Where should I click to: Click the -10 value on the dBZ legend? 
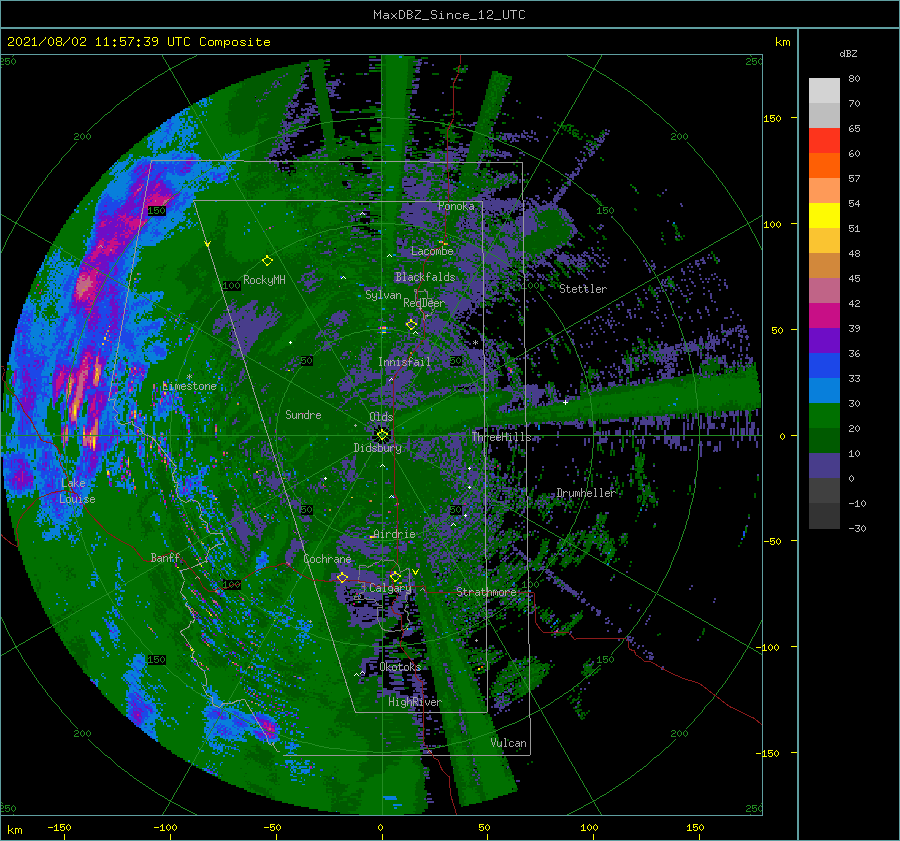coord(857,503)
